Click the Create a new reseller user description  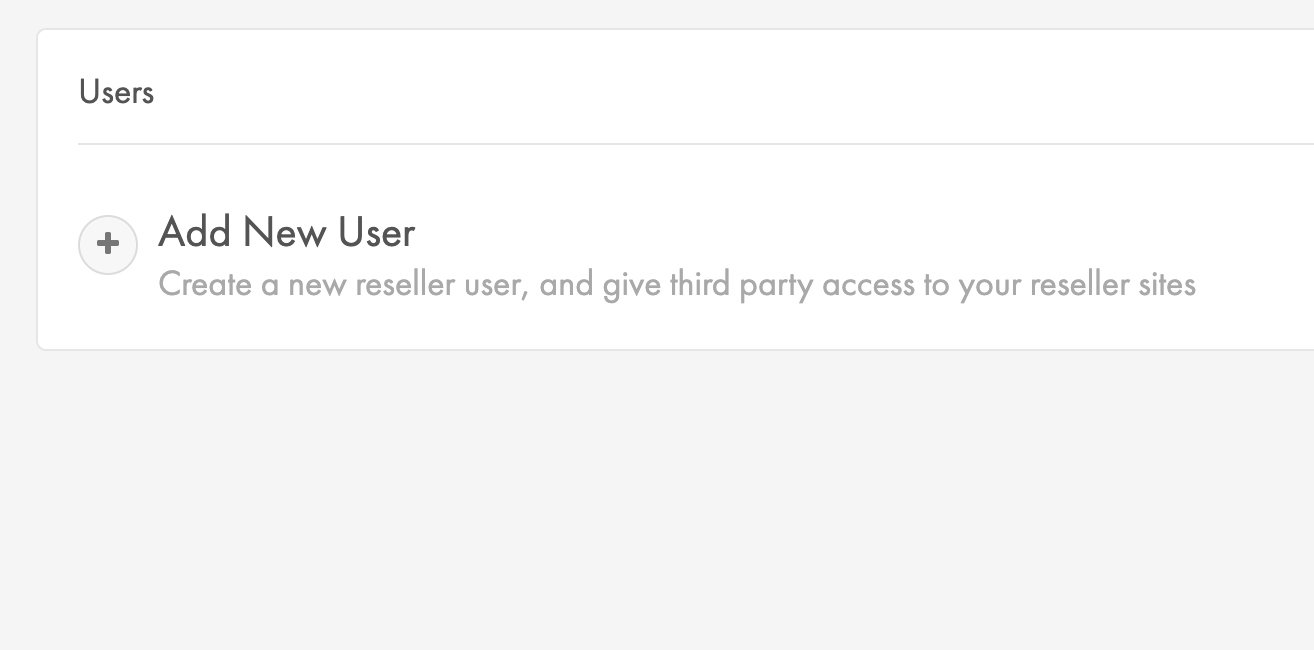pyautogui.click(x=676, y=285)
